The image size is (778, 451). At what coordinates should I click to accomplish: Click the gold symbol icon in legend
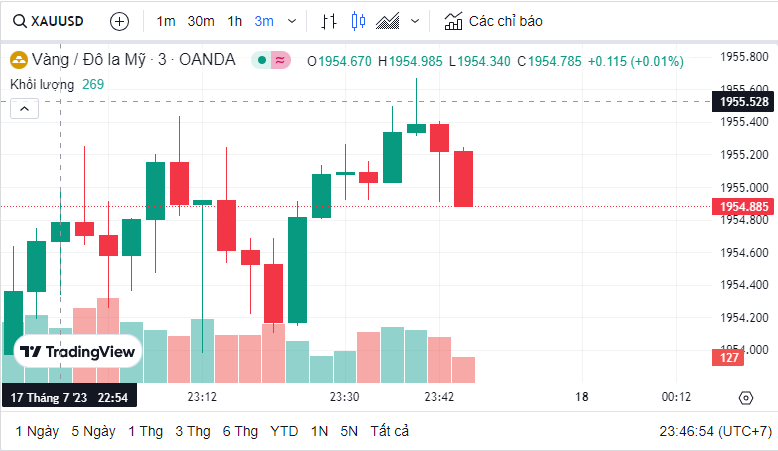18,60
